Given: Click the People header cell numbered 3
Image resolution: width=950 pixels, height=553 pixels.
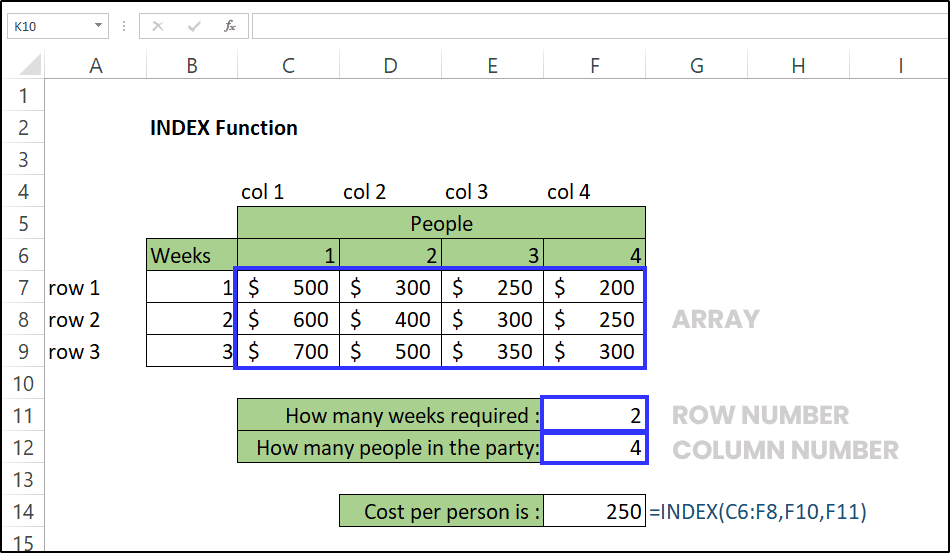Looking at the screenshot, I should tap(493, 255).
